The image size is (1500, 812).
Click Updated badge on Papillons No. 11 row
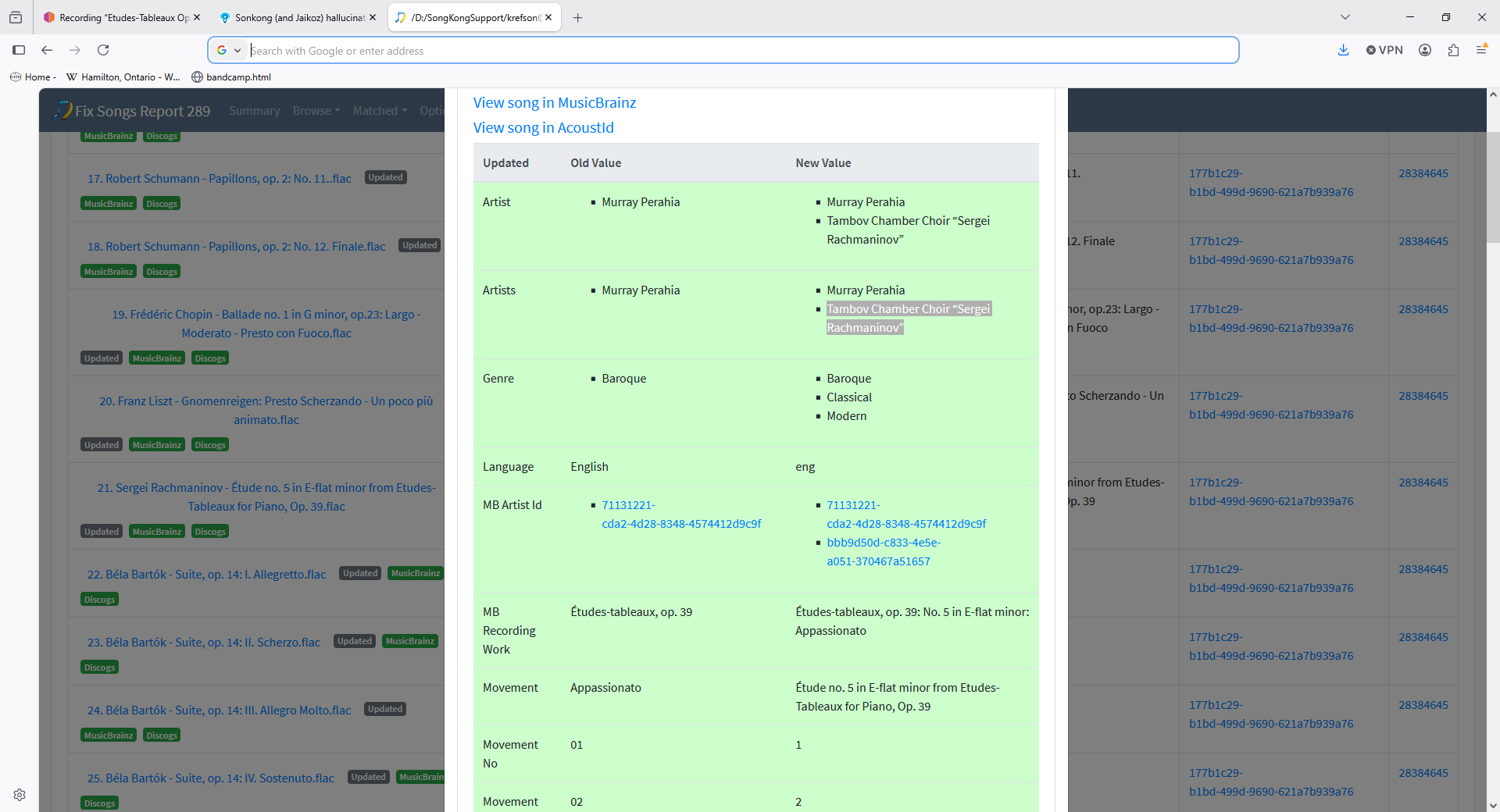tap(385, 177)
